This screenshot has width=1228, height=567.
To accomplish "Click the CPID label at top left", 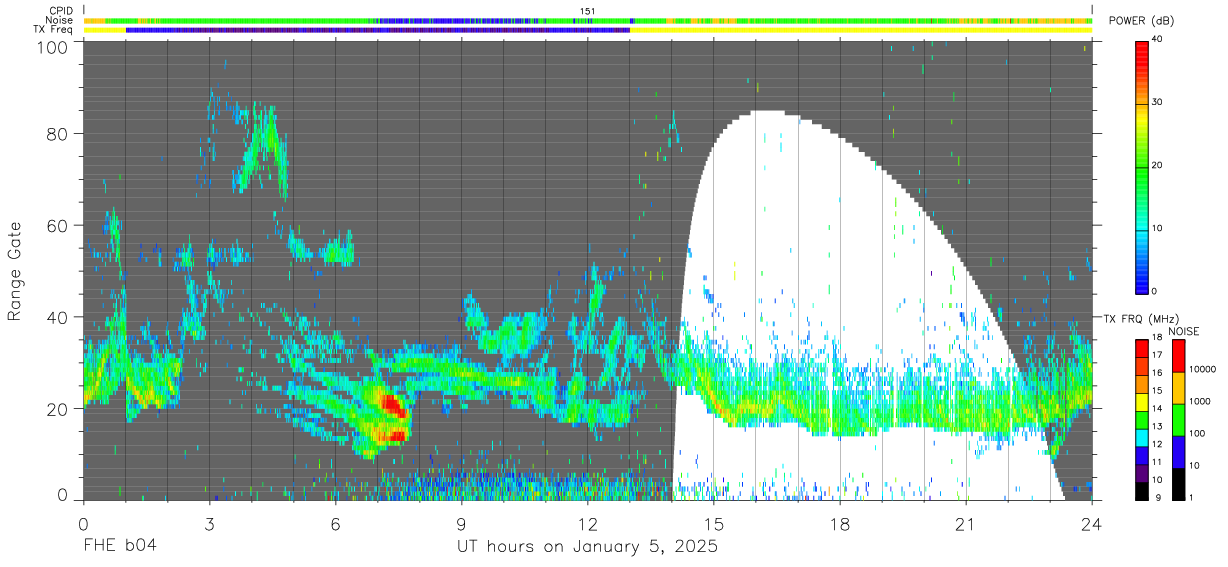I will pos(61,11).
